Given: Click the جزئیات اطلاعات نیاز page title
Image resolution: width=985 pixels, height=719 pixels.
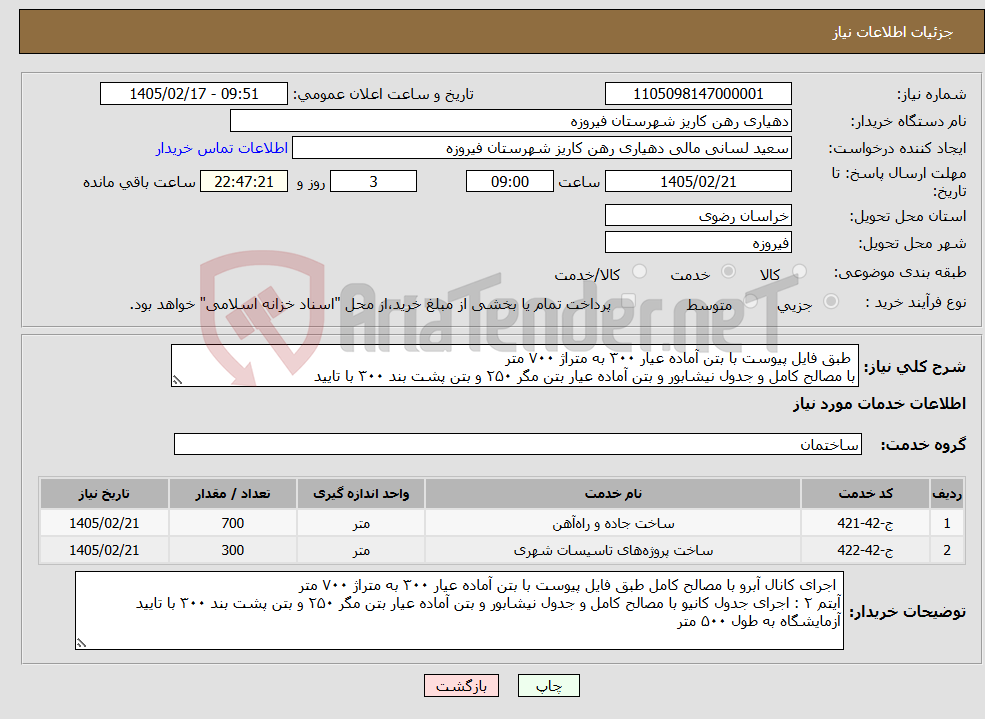Looking at the screenshot, I should tap(892, 32).
